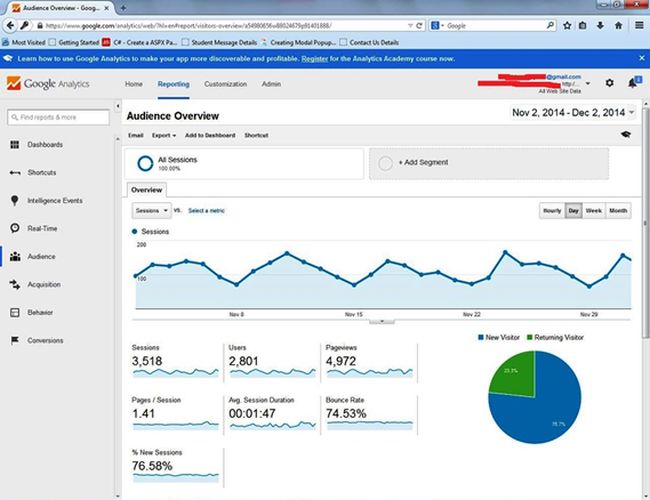Open the bookmarks list icon
This screenshot has width=650, height=500.
(582, 26)
